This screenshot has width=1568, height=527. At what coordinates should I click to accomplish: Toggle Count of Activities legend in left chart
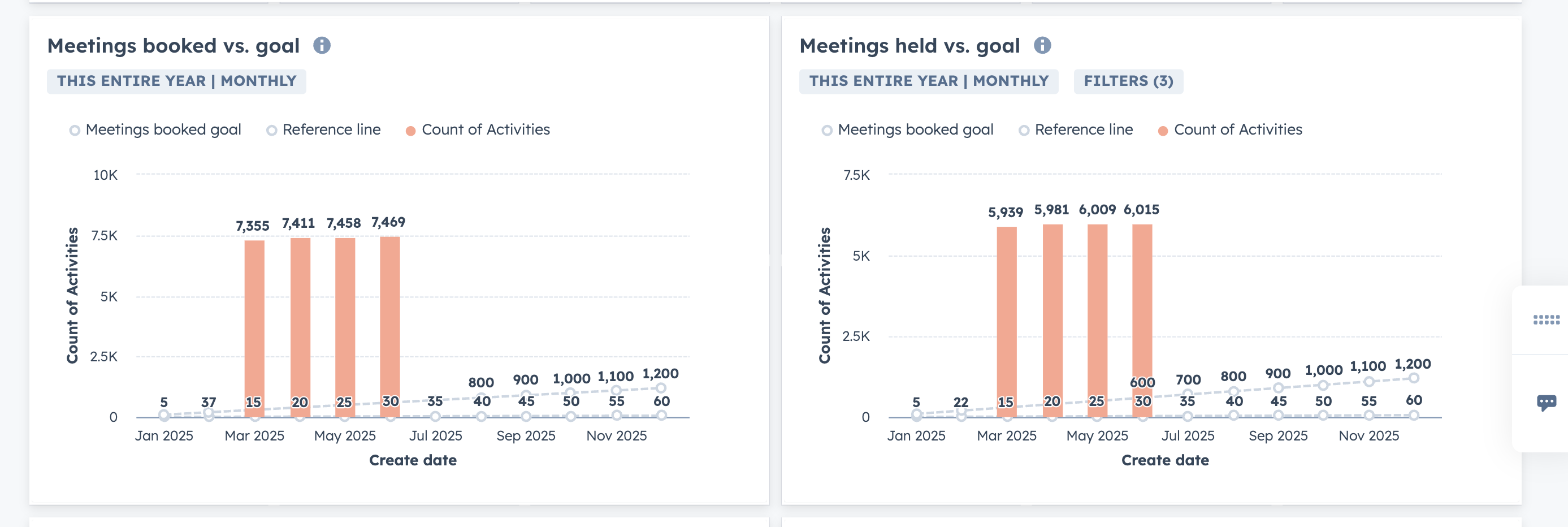(478, 129)
